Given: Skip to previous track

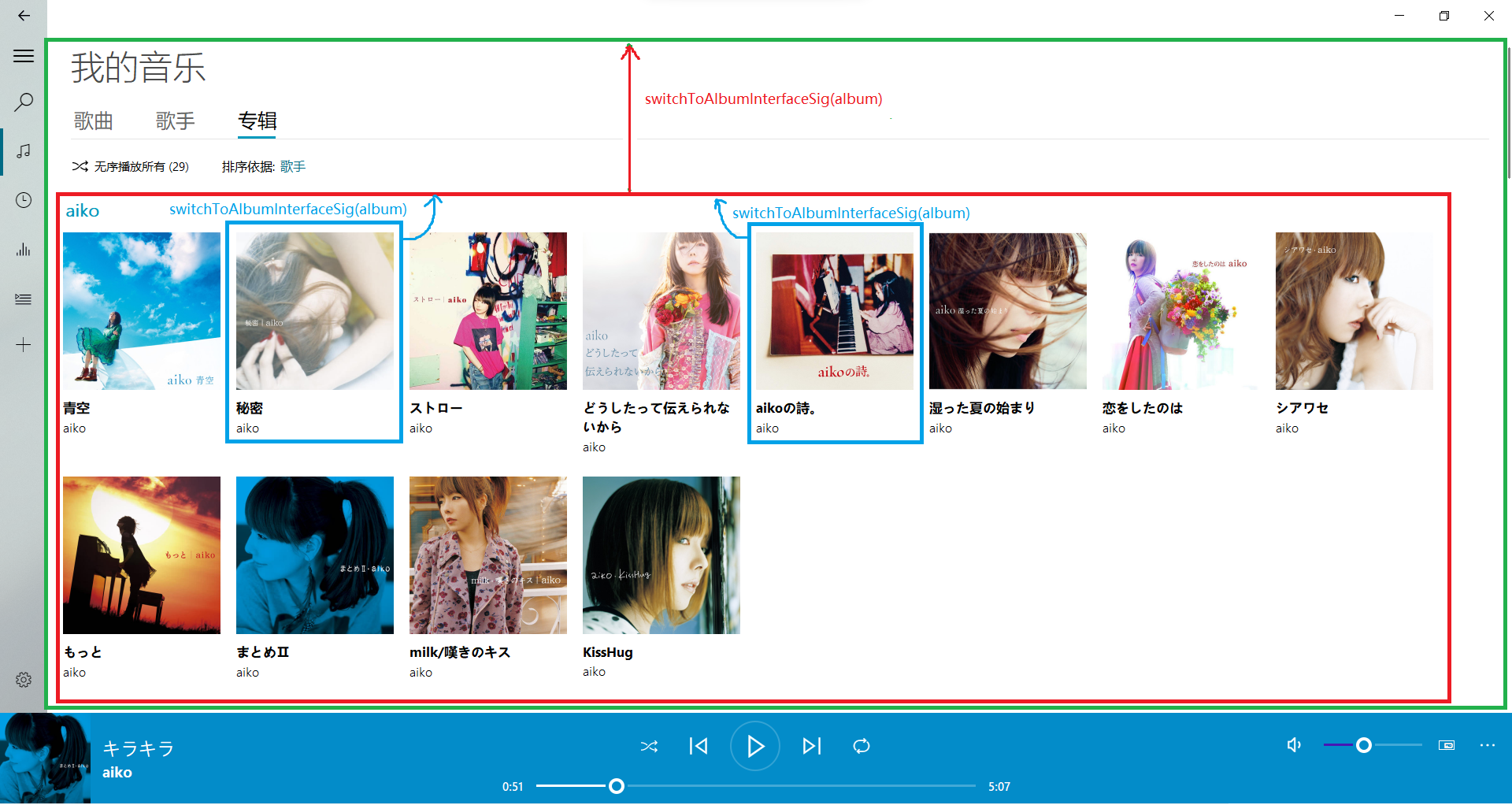Looking at the screenshot, I should (699, 746).
